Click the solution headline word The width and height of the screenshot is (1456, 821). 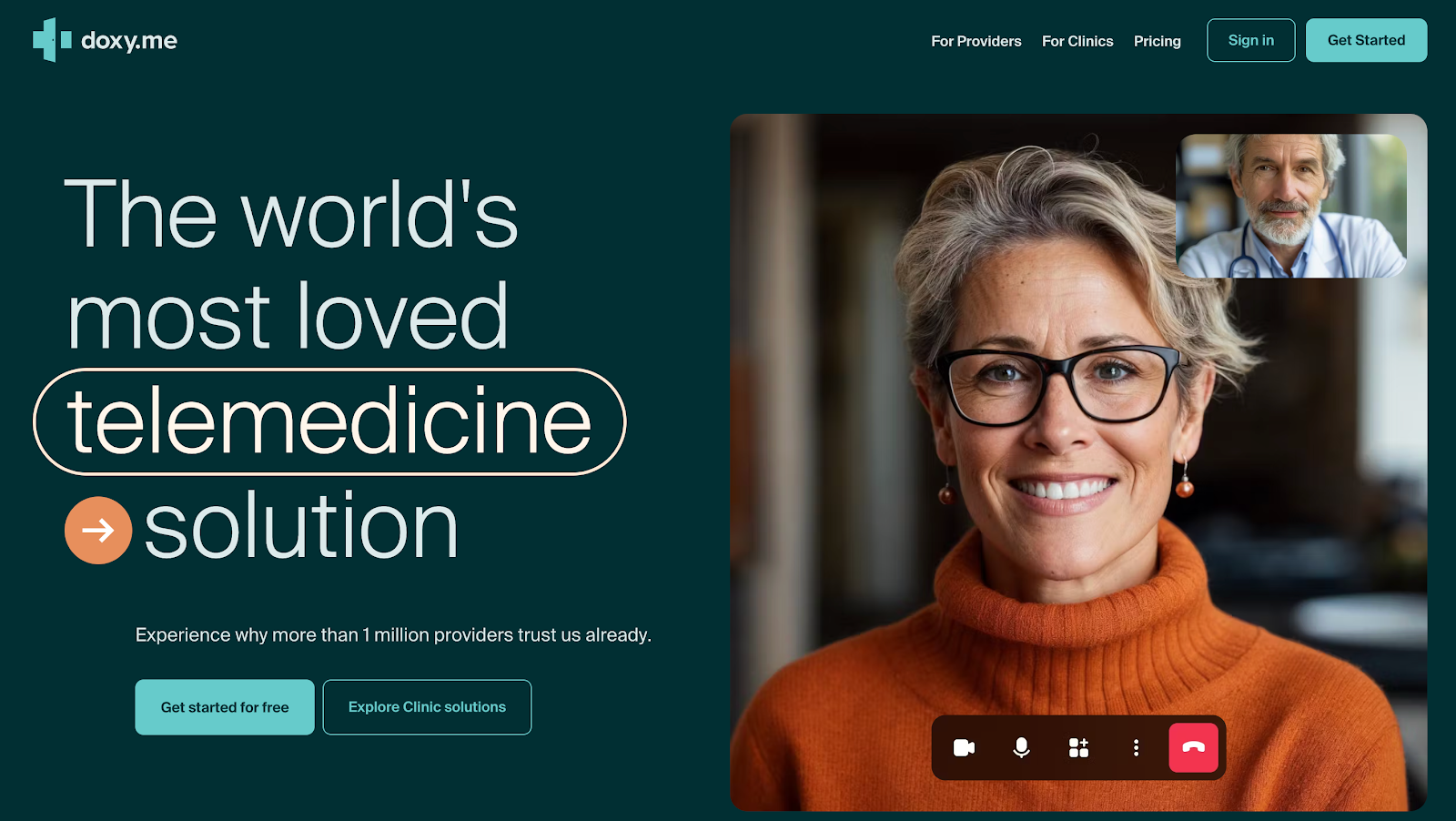[301, 527]
